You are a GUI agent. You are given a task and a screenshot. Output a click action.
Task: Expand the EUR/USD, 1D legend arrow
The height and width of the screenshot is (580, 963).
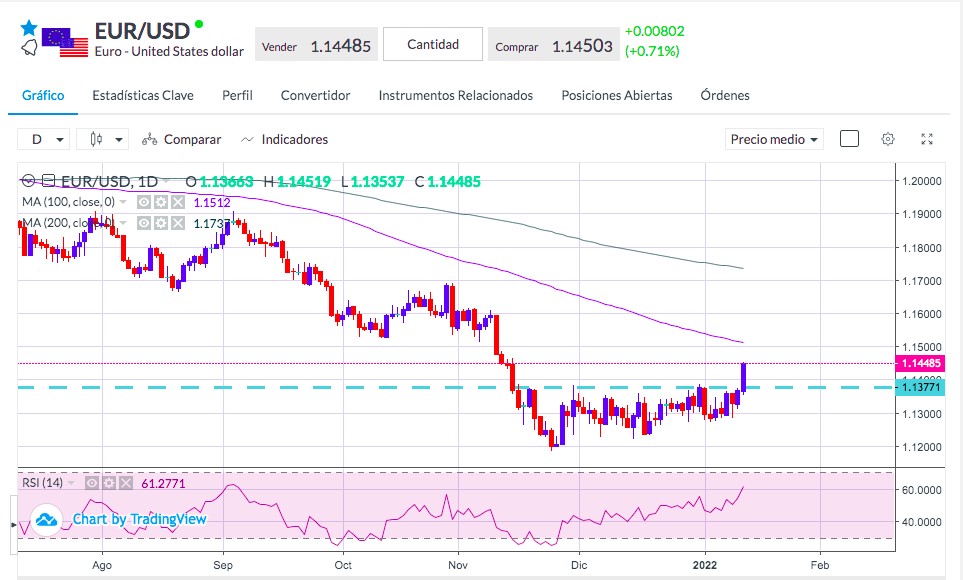coord(166,181)
